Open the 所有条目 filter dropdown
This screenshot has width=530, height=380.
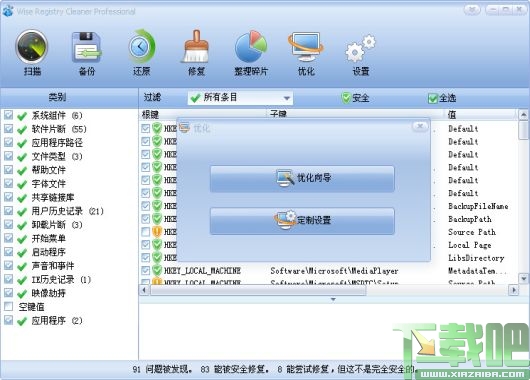pyautogui.click(x=240, y=98)
